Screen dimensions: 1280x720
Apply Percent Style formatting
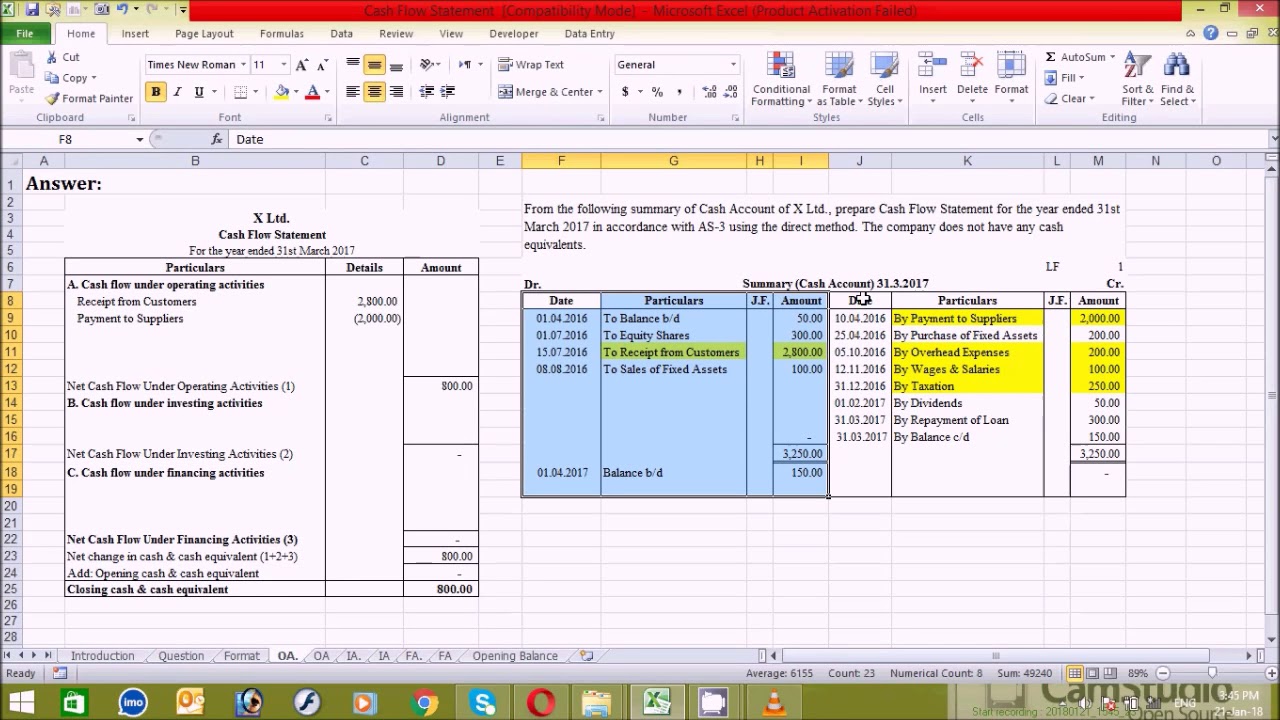pyautogui.click(x=657, y=91)
